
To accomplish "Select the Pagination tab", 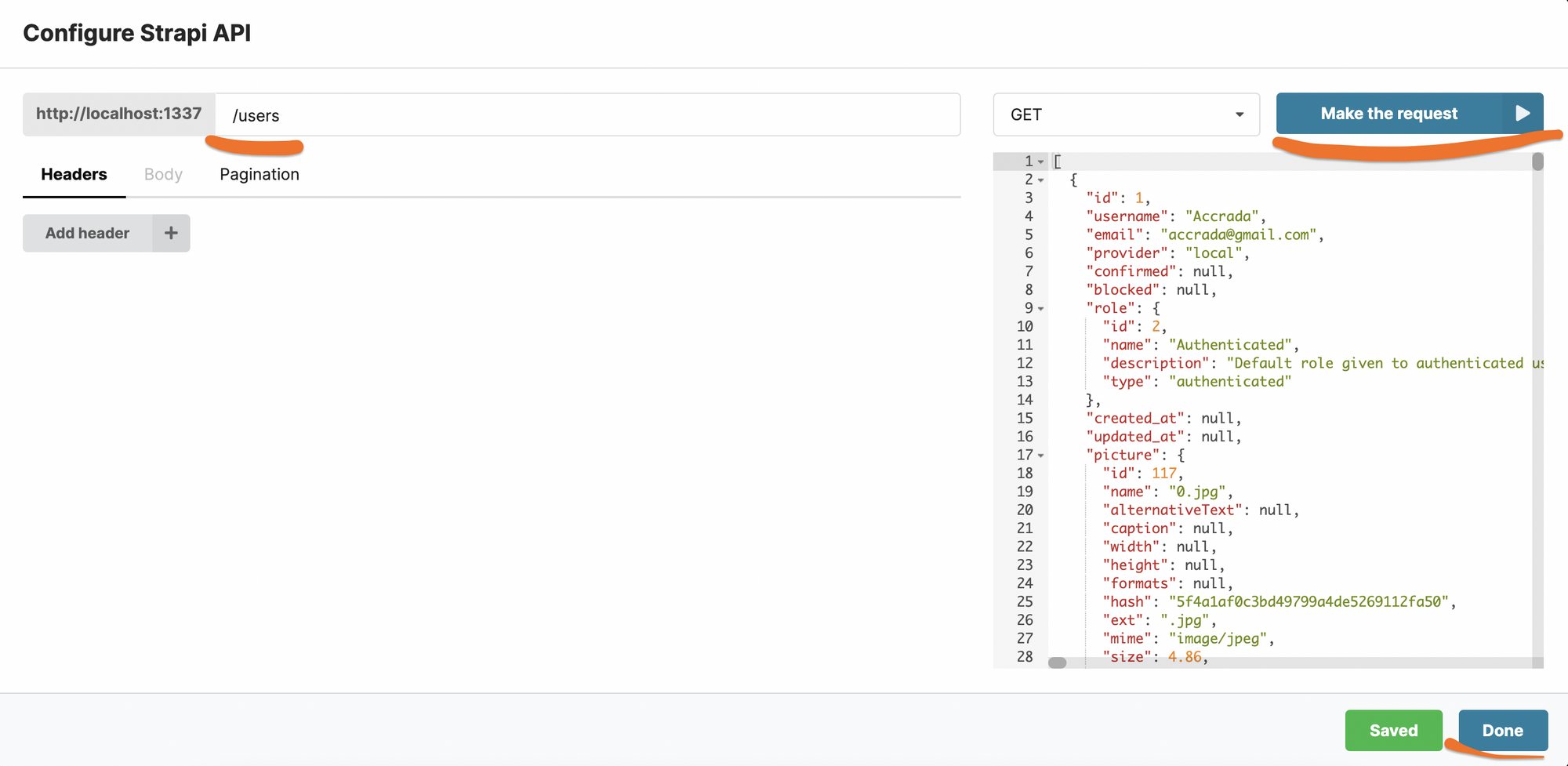I will click(x=260, y=174).
